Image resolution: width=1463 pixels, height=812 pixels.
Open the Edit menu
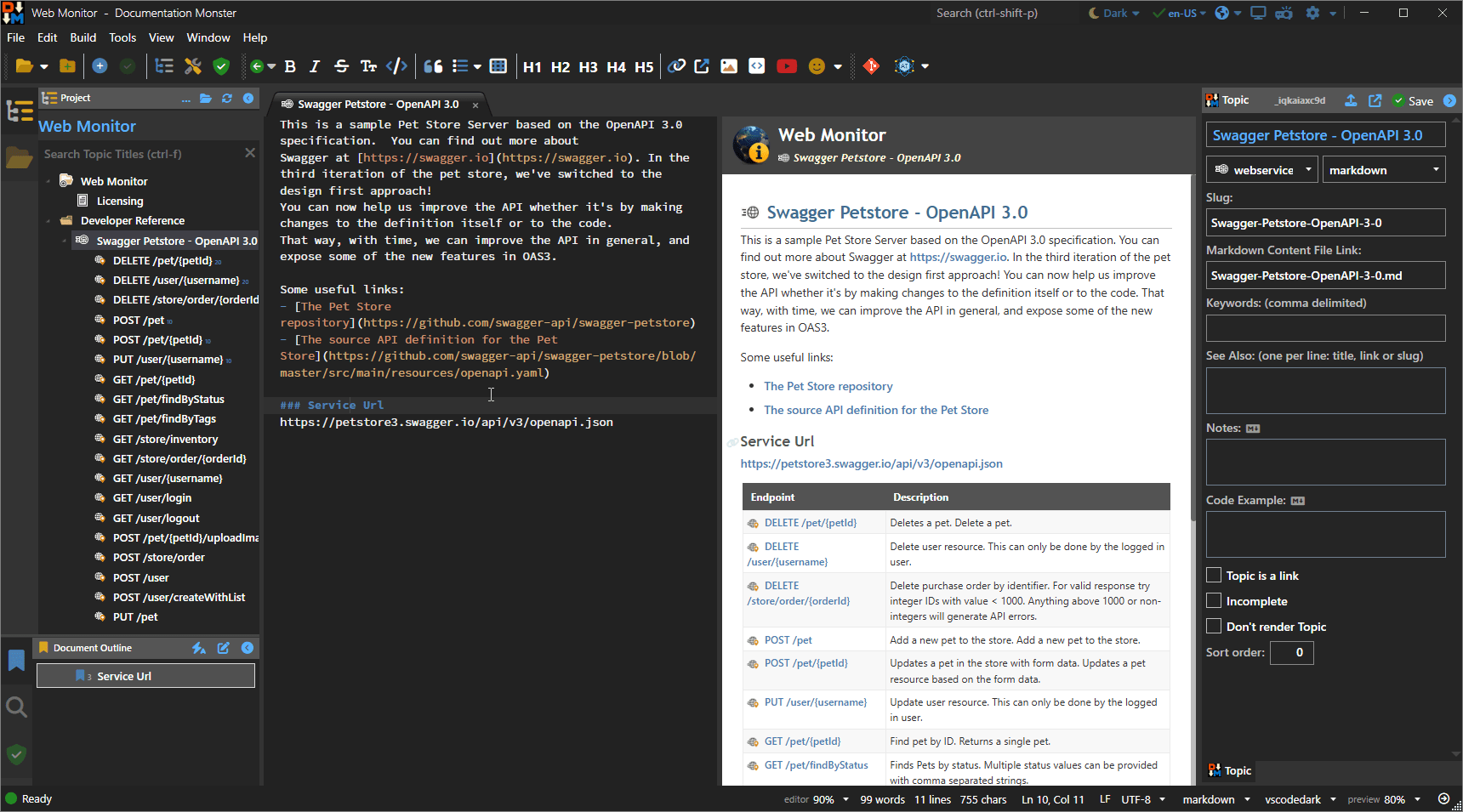pyautogui.click(x=48, y=37)
